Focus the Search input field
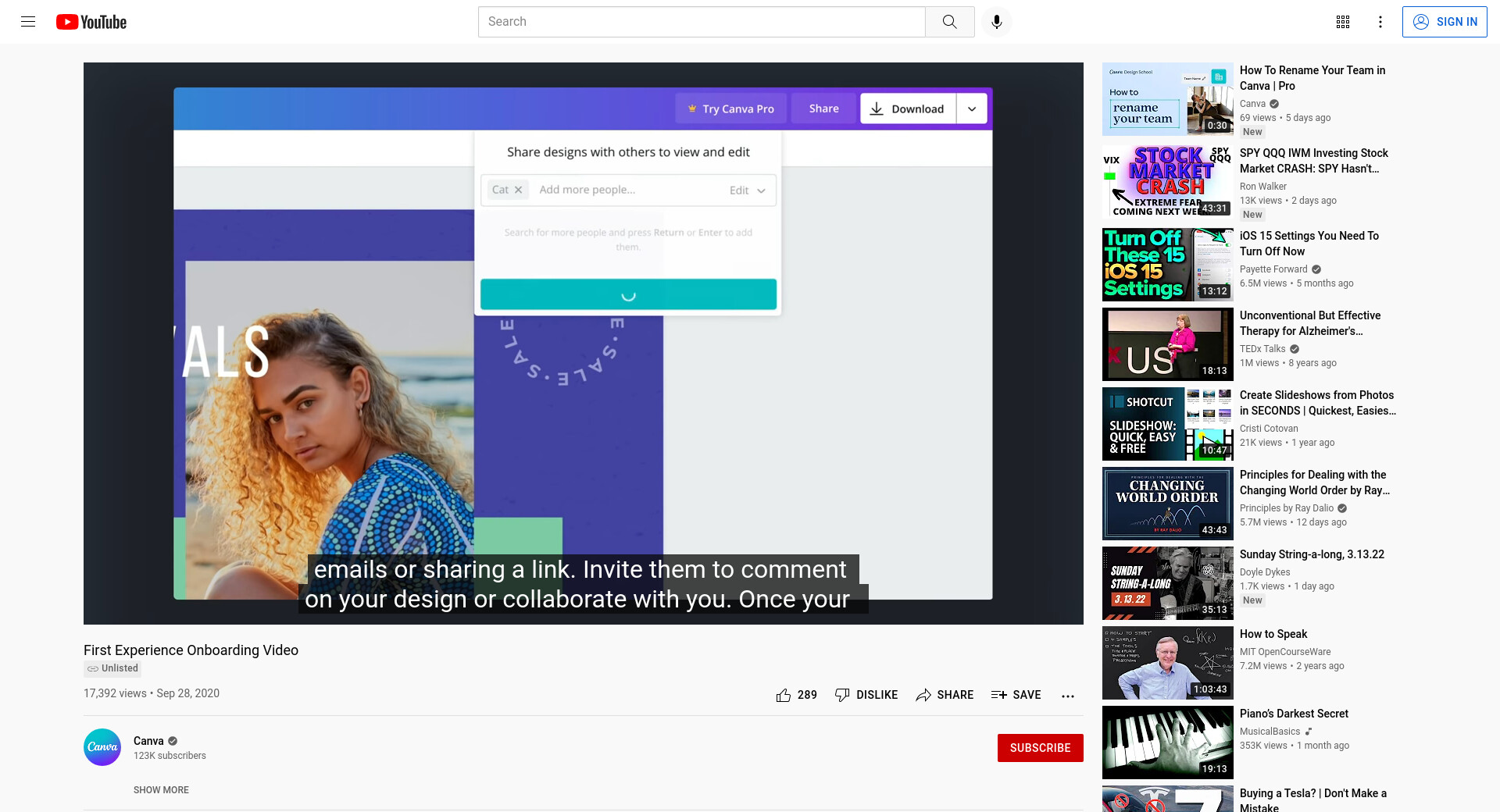The image size is (1500, 812). [x=702, y=22]
